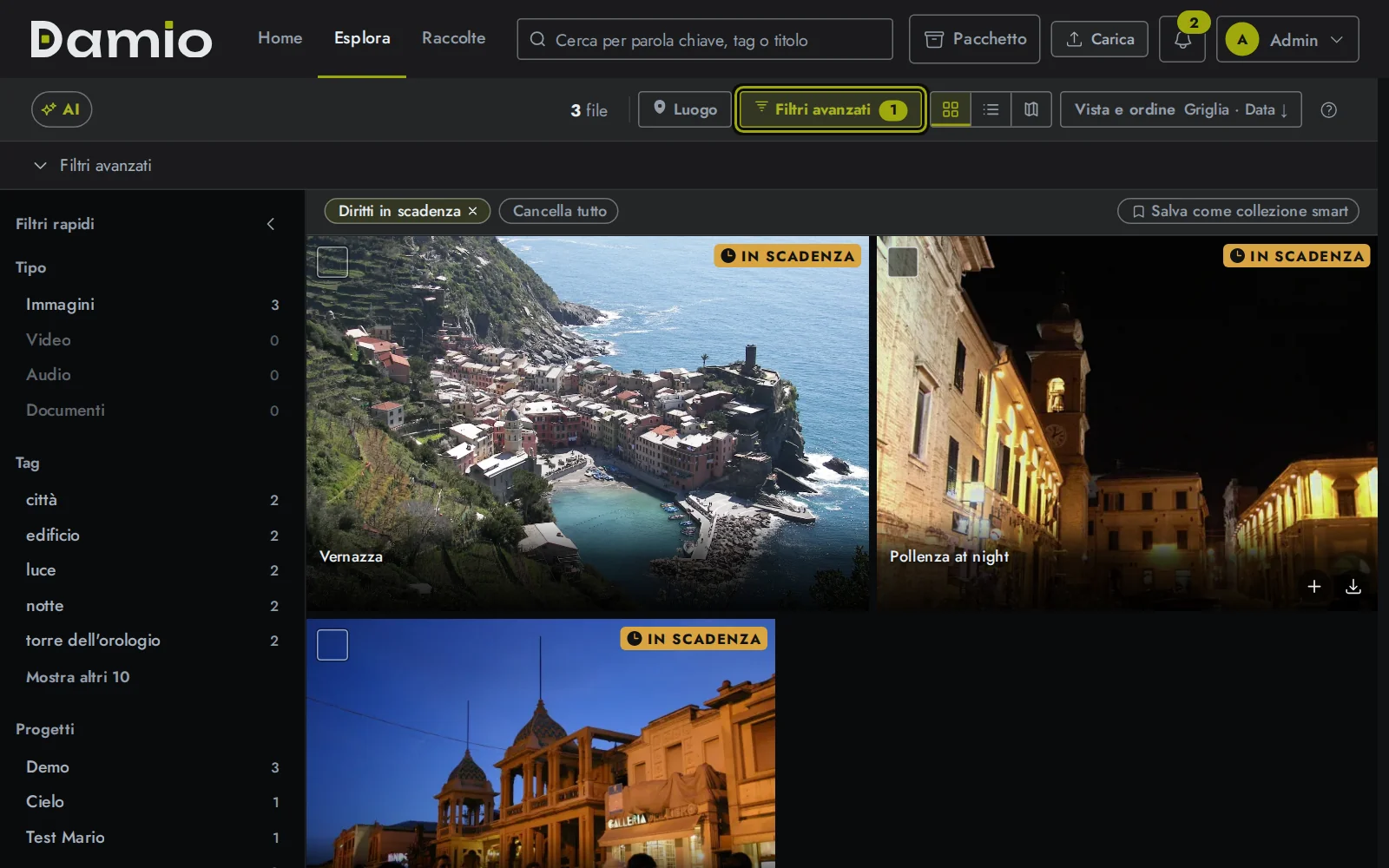Open the Admin user dropdown

(x=1288, y=39)
